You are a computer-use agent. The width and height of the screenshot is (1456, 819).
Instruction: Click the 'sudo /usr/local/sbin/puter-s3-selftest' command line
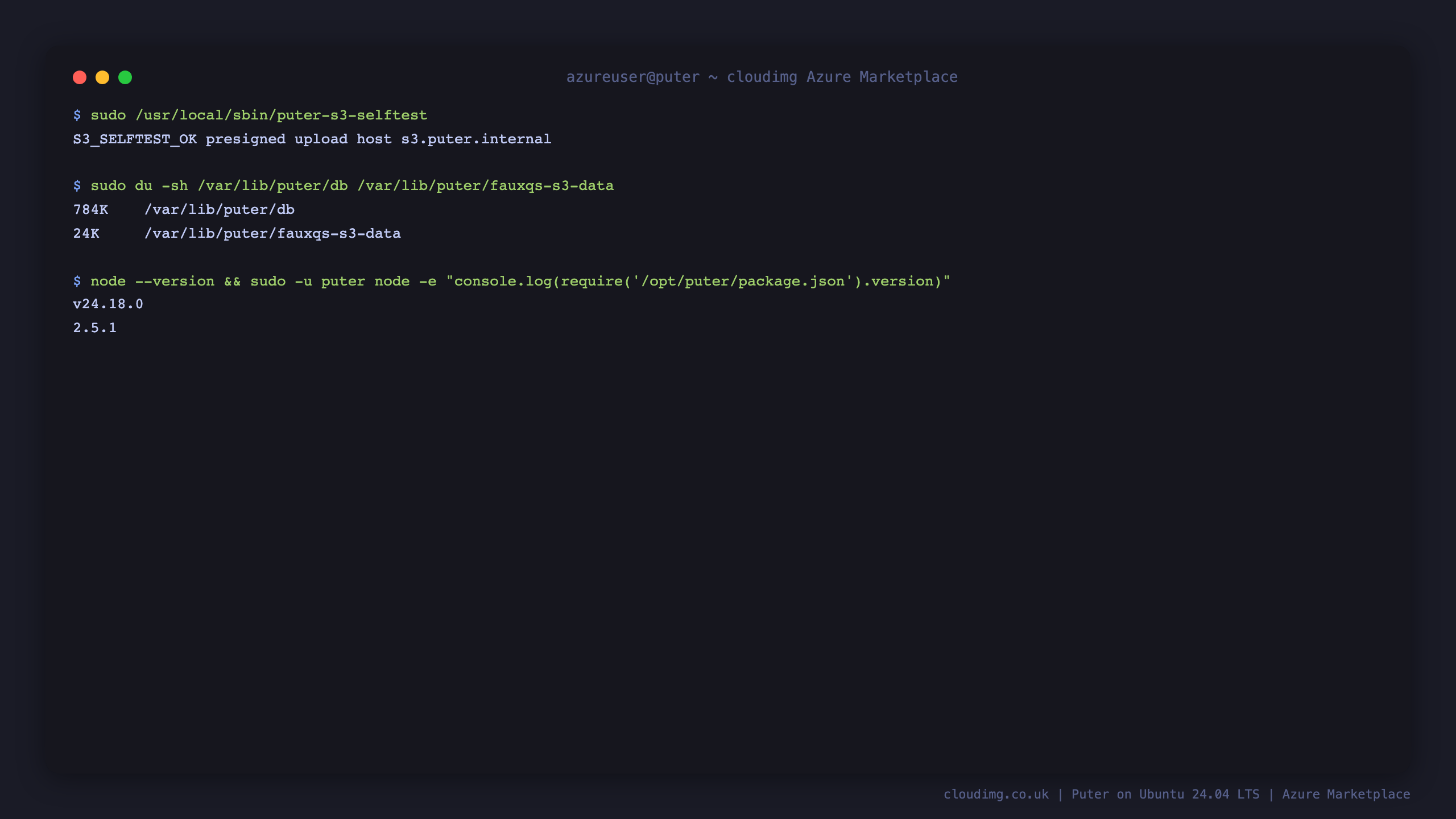pyautogui.click(x=250, y=115)
